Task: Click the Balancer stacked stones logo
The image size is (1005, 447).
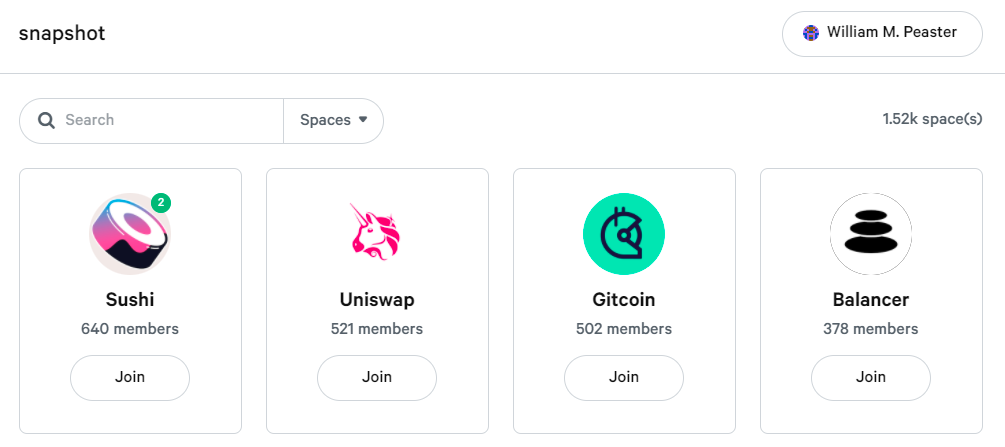Action: tap(870, 234)
